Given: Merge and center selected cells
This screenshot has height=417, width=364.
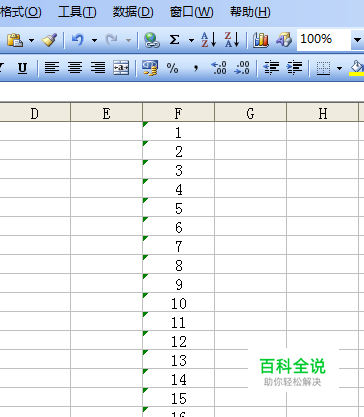Looking at the screenshot, I should click(121, 68).
